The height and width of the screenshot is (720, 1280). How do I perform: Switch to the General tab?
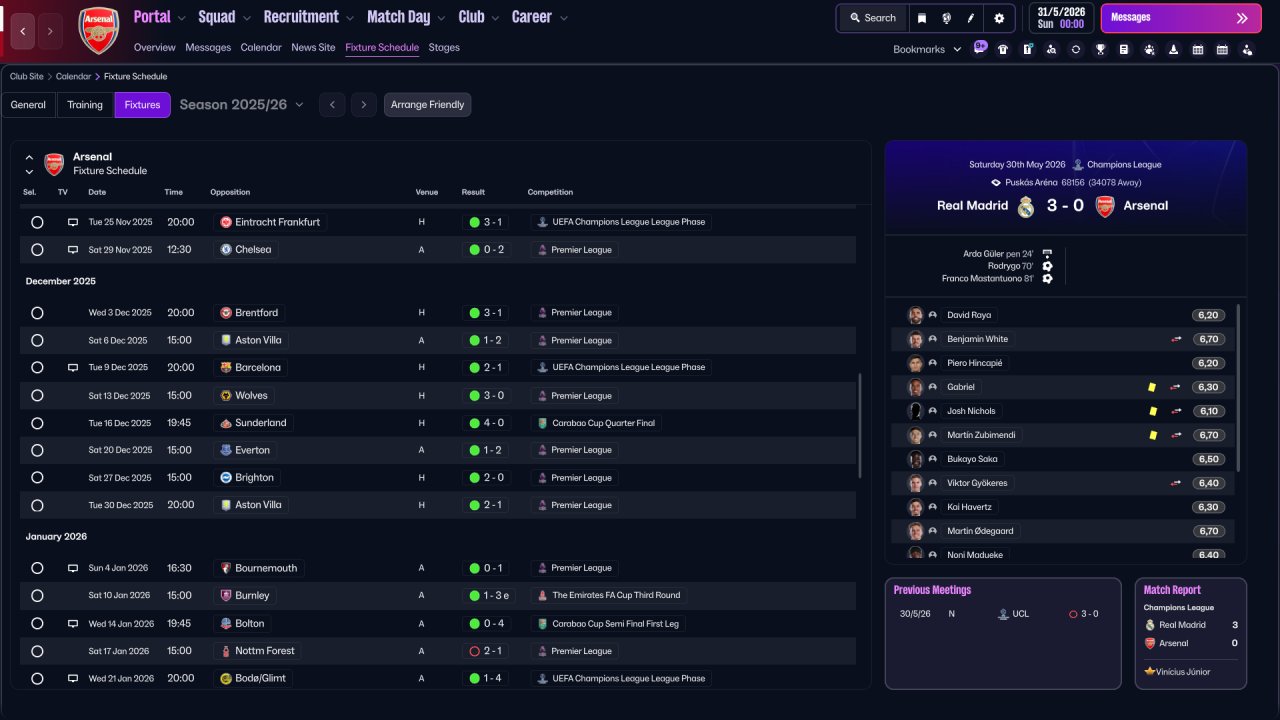pyautogui.click(x=28, y=105)
